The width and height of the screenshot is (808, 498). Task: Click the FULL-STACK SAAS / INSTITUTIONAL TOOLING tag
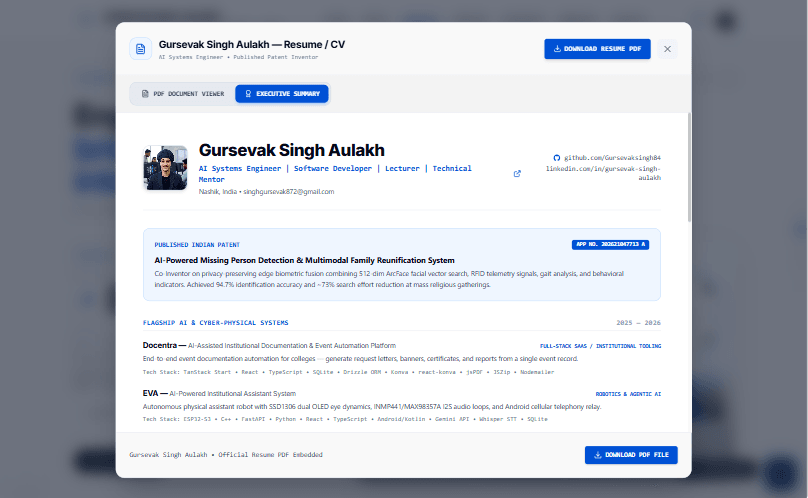pyautogui.click(x=600, y=346)
